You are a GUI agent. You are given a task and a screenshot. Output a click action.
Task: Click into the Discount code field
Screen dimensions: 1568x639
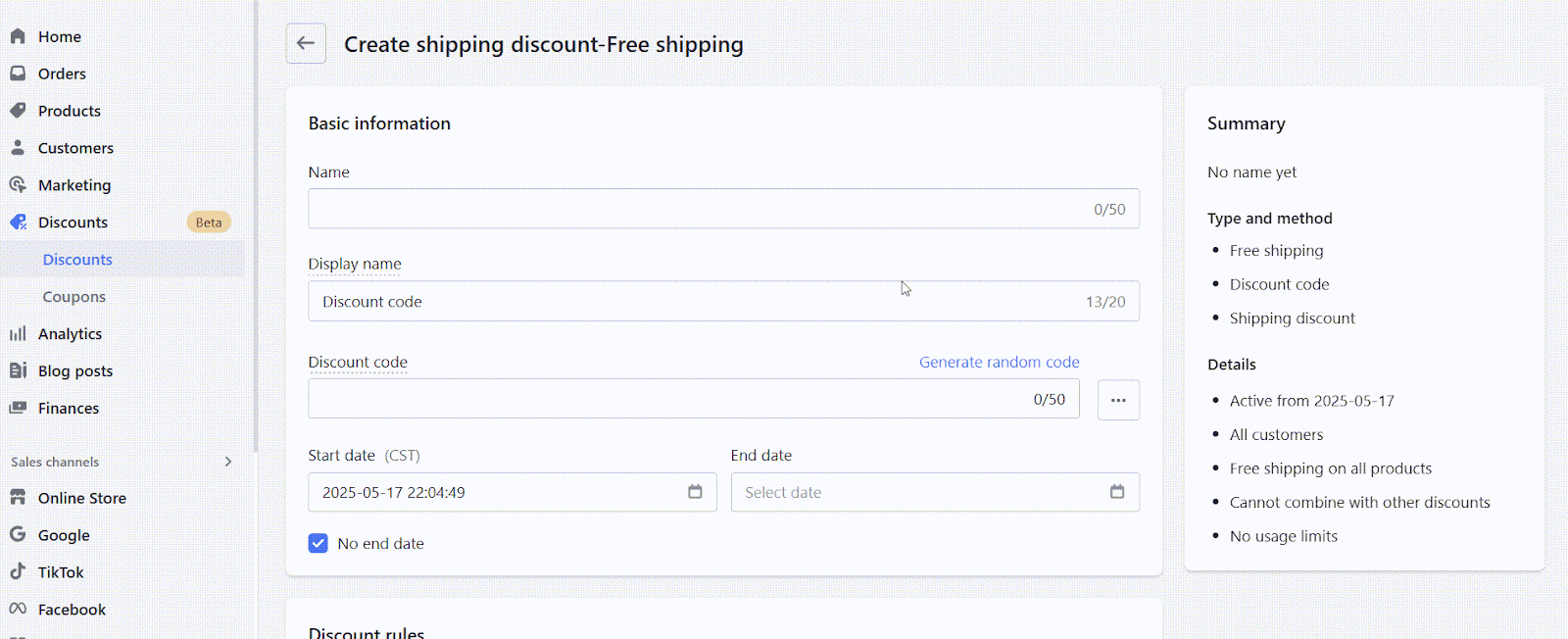point(694,399)
